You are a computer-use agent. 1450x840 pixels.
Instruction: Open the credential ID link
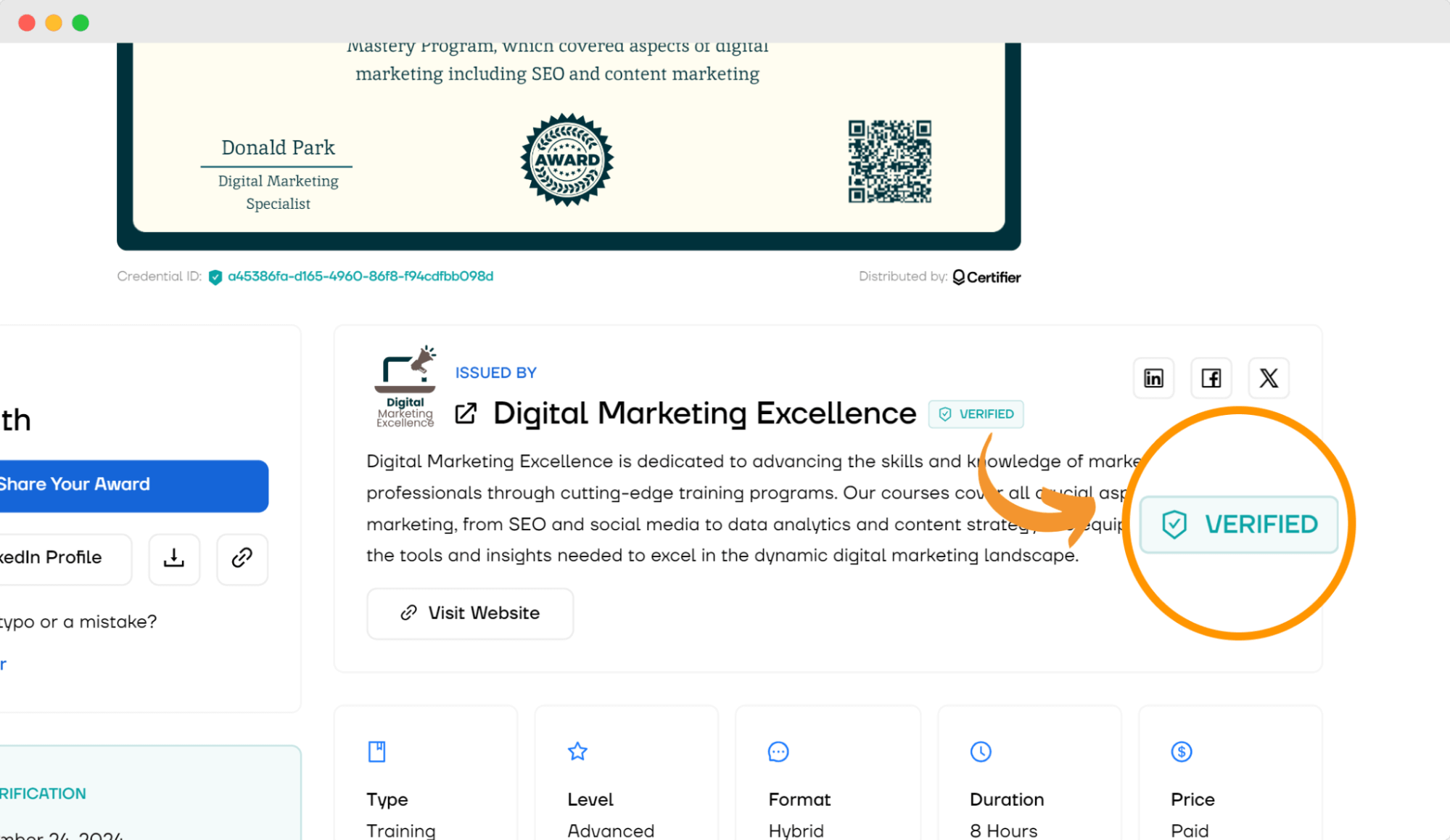361,276
